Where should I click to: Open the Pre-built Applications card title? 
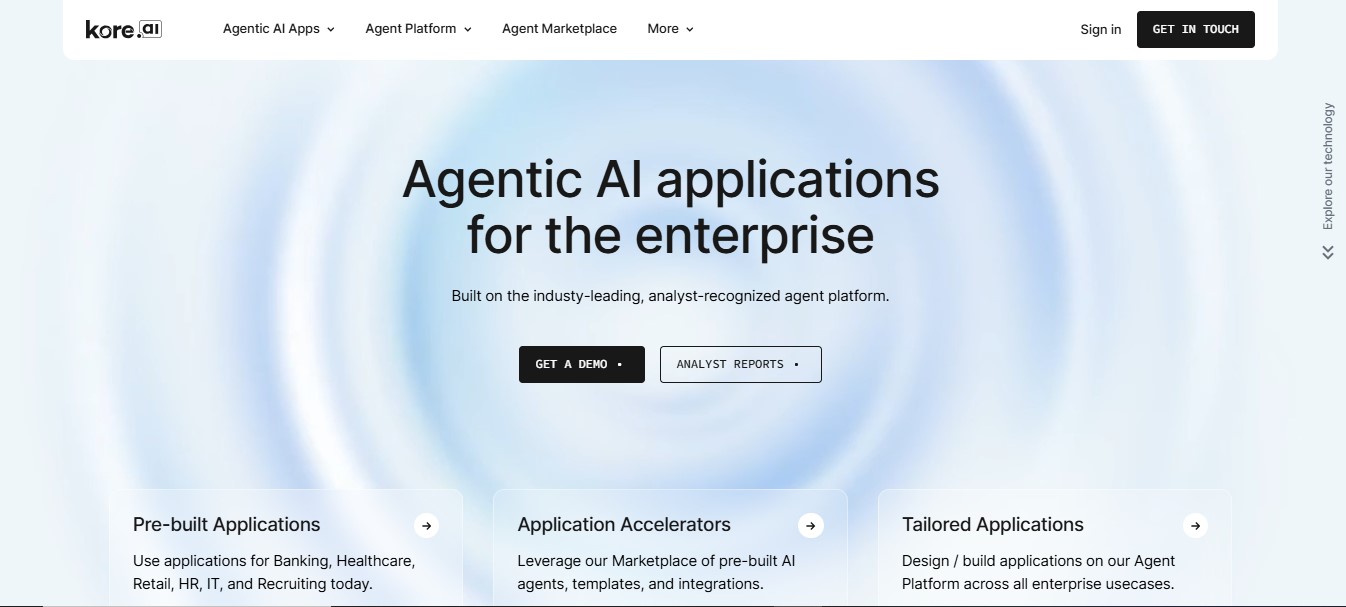pos(227,525)
